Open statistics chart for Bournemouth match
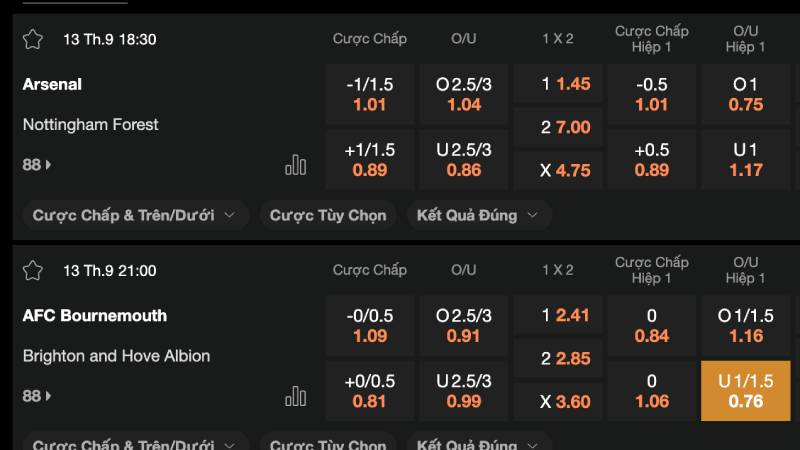The width and height of the screenshot is (800, 450). pyautogui.click(x=295, y=396)
